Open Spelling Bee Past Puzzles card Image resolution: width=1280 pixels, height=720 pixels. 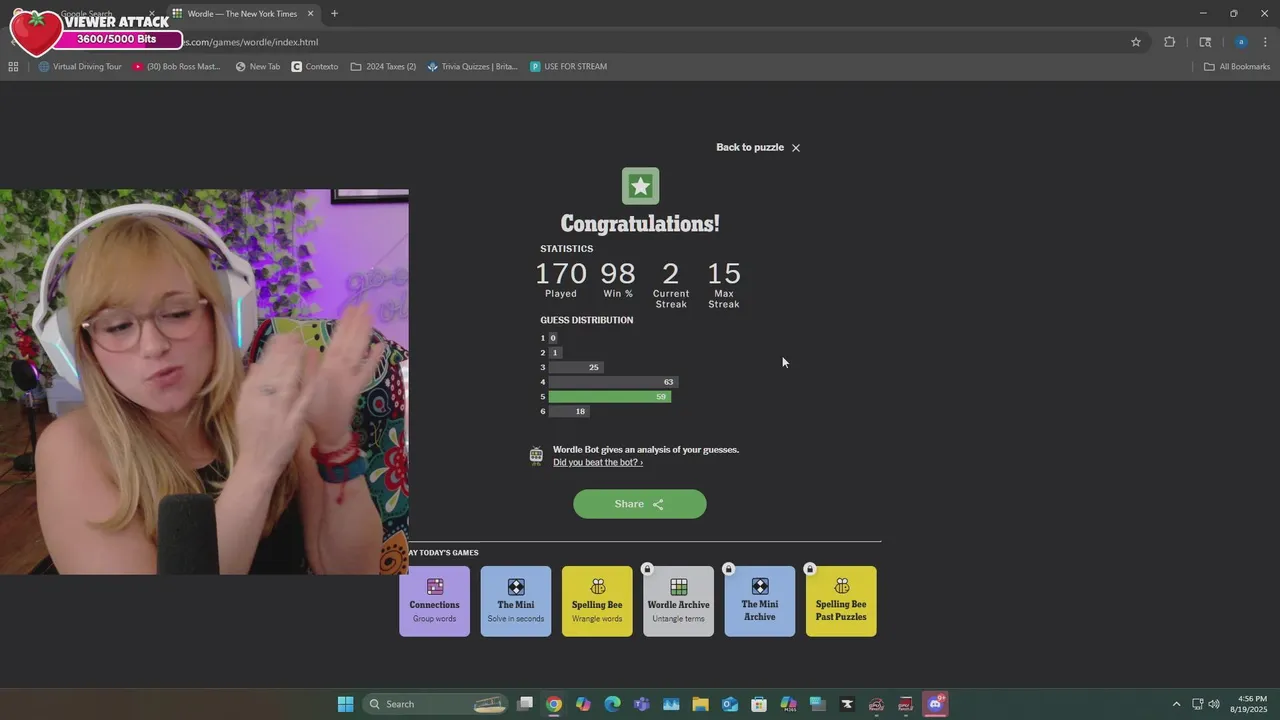click(x=841, y=601)
